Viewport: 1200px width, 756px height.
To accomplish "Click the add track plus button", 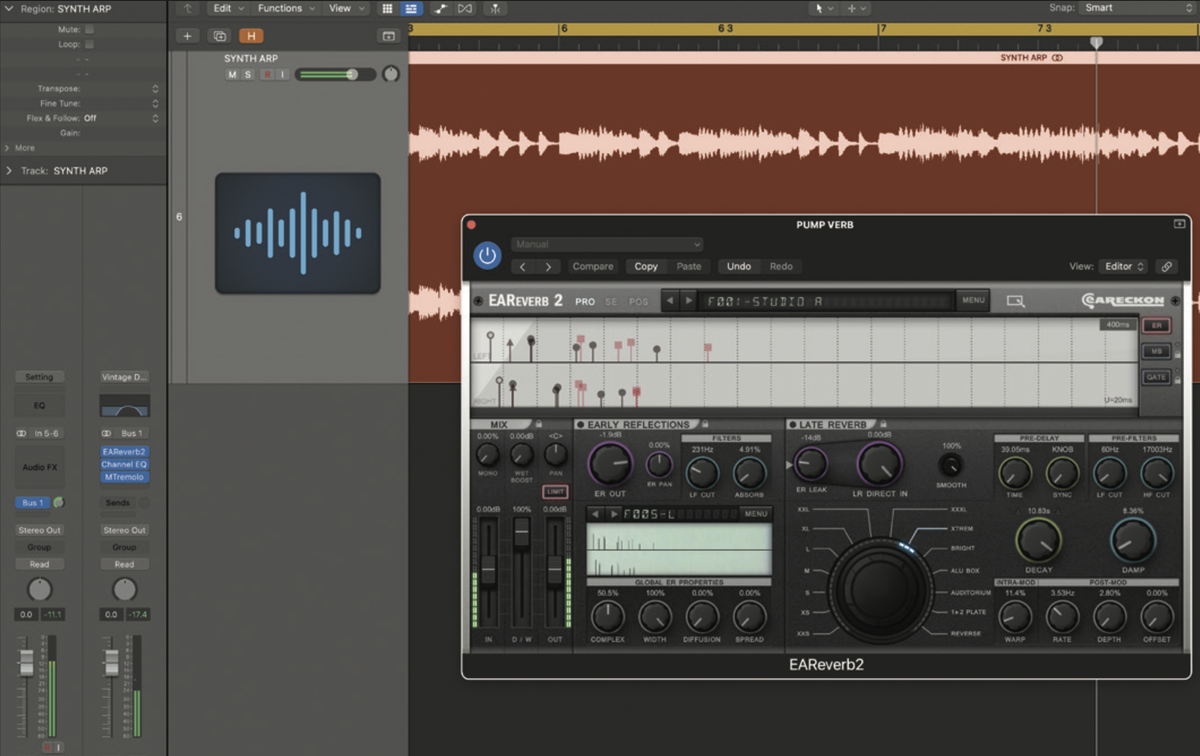I will point(186,35).
